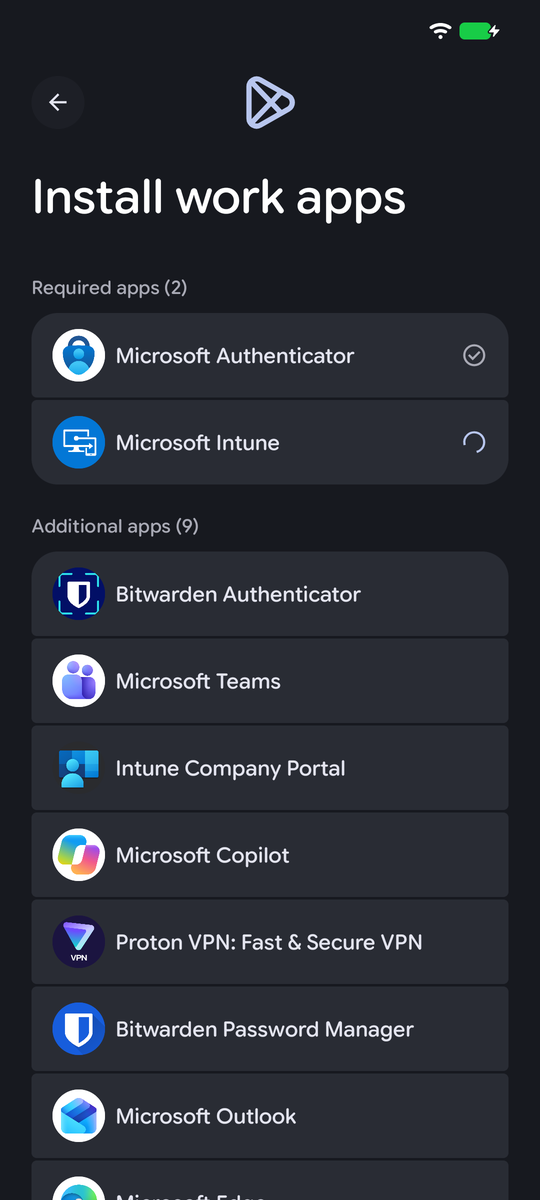Tap the Google Play logo at top
Image resolution: width=540 pixels, height=1200 pixels.
[270, 103]
